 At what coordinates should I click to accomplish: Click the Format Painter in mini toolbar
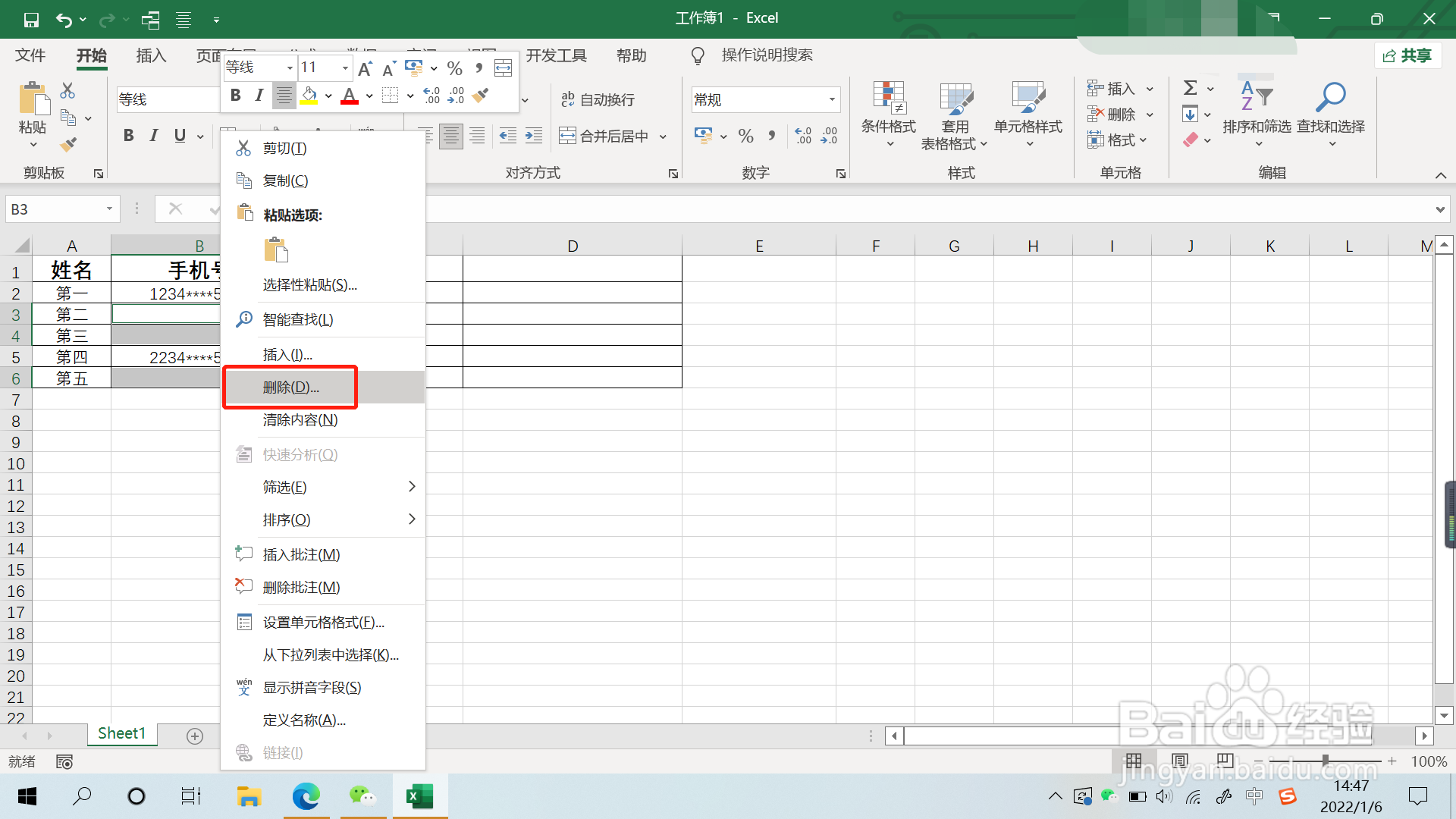pyautogui.click(x=480, y=96)
